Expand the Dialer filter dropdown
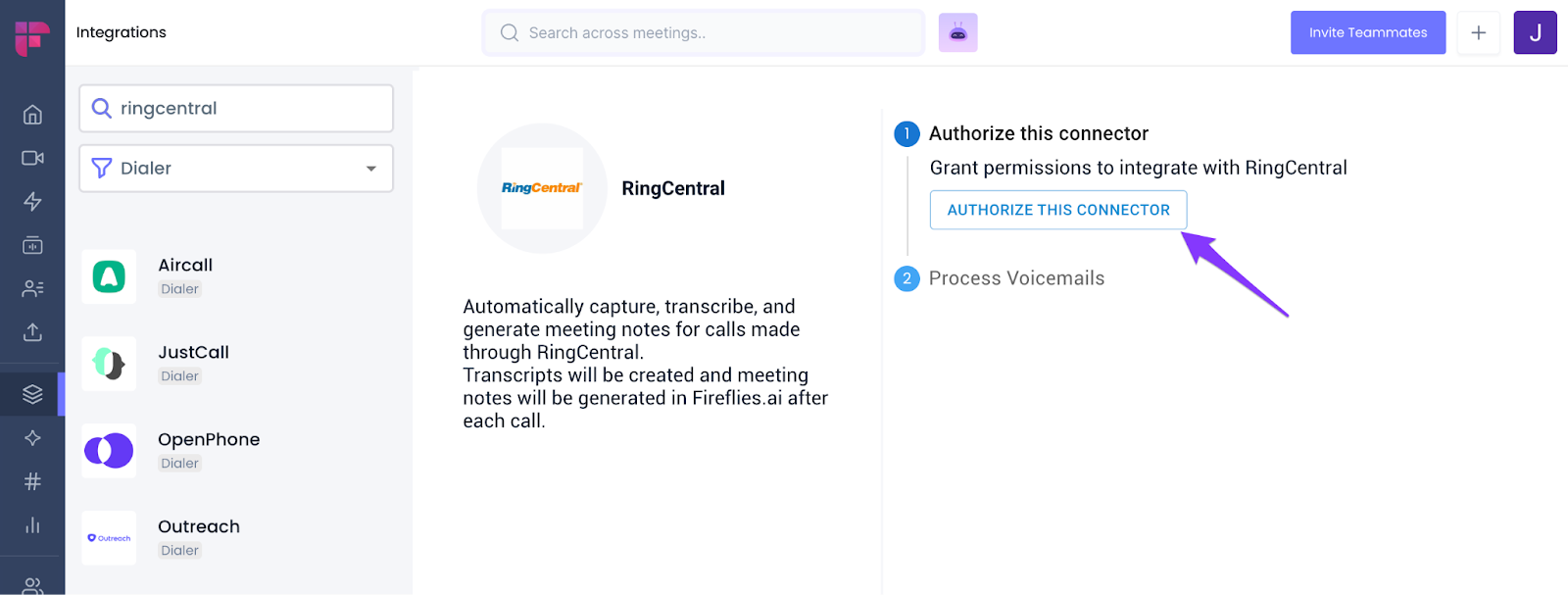 point(235,168)
